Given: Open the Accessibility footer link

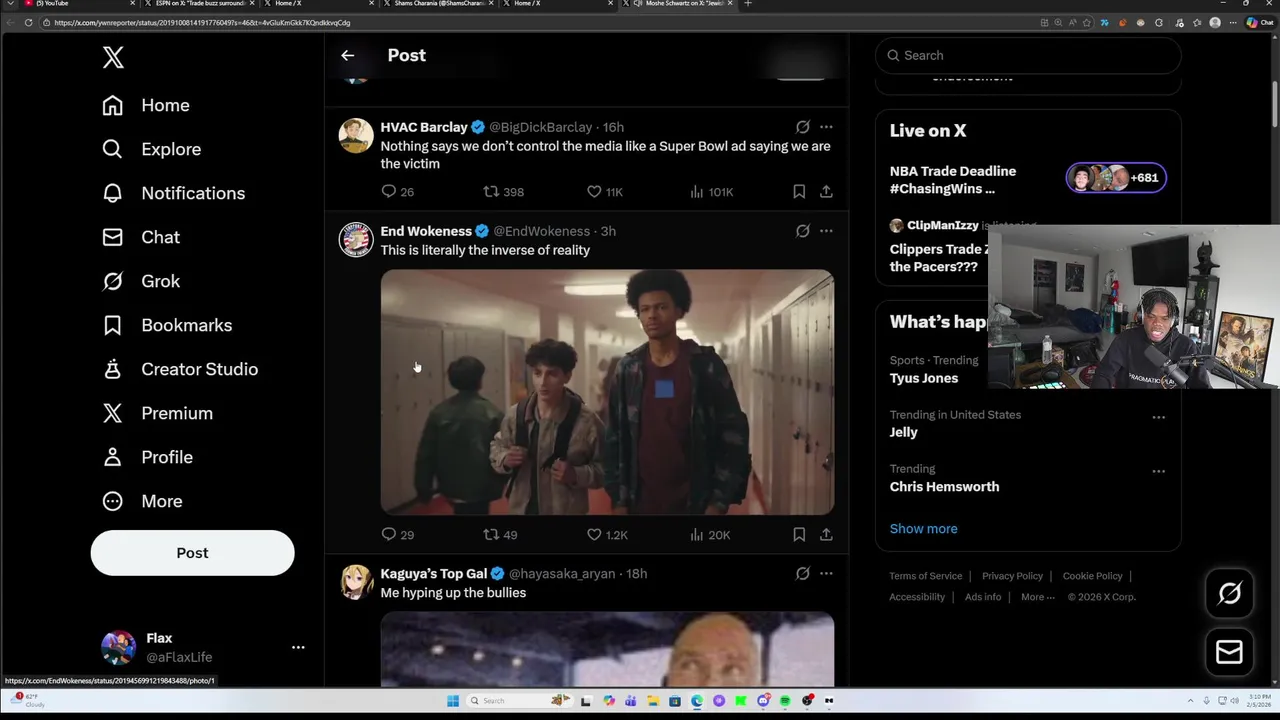Looking at the screenshot, I should (917, 597).
